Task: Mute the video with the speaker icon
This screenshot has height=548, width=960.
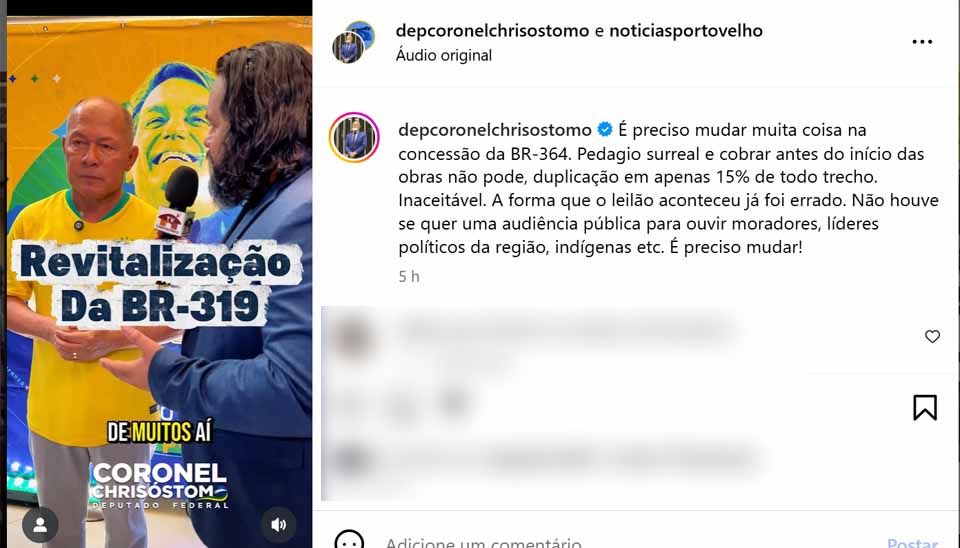Action: [279, 525]
